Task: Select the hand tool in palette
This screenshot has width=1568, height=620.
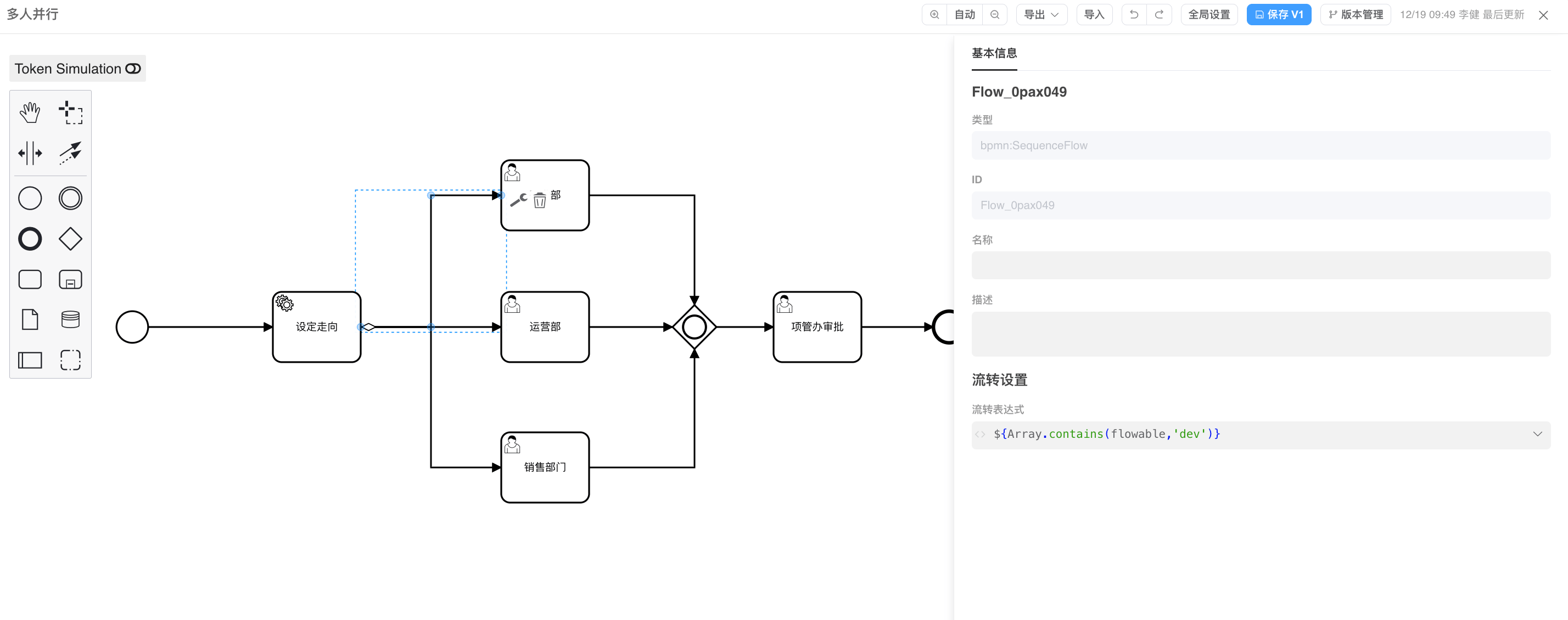Action: [30, 112]
